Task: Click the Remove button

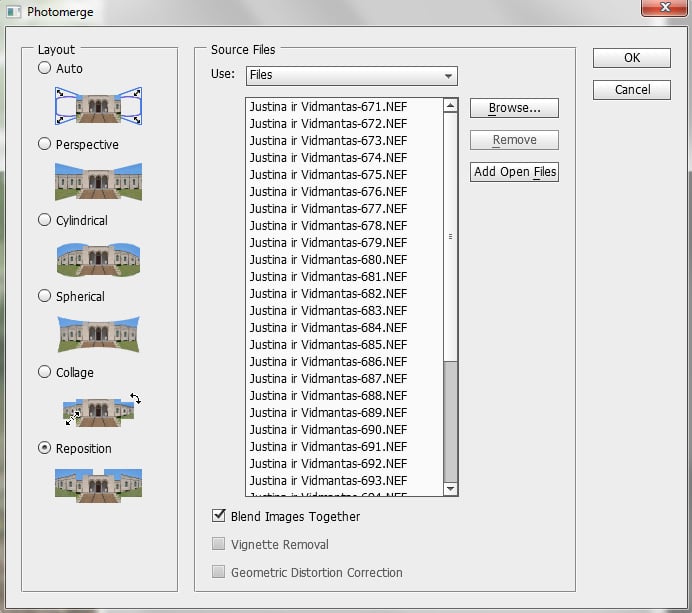Action: 514,140
